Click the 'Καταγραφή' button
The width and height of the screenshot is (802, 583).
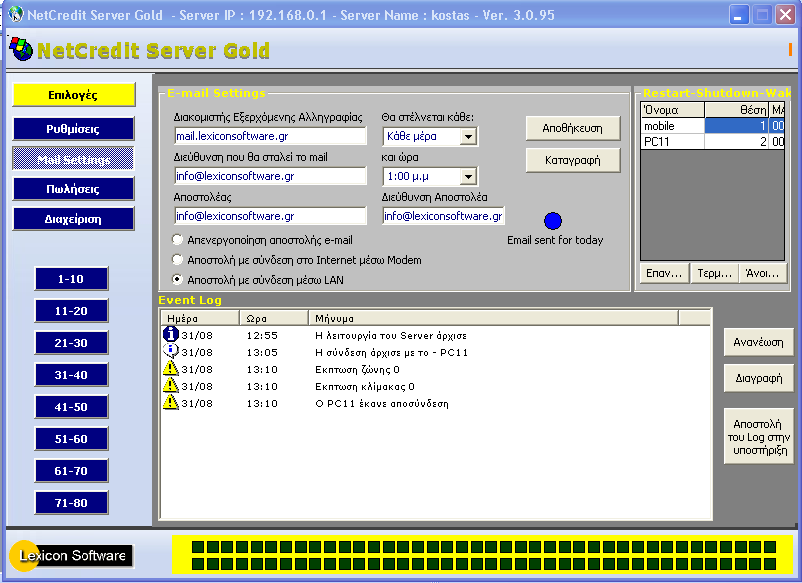(x=573, y=160)
